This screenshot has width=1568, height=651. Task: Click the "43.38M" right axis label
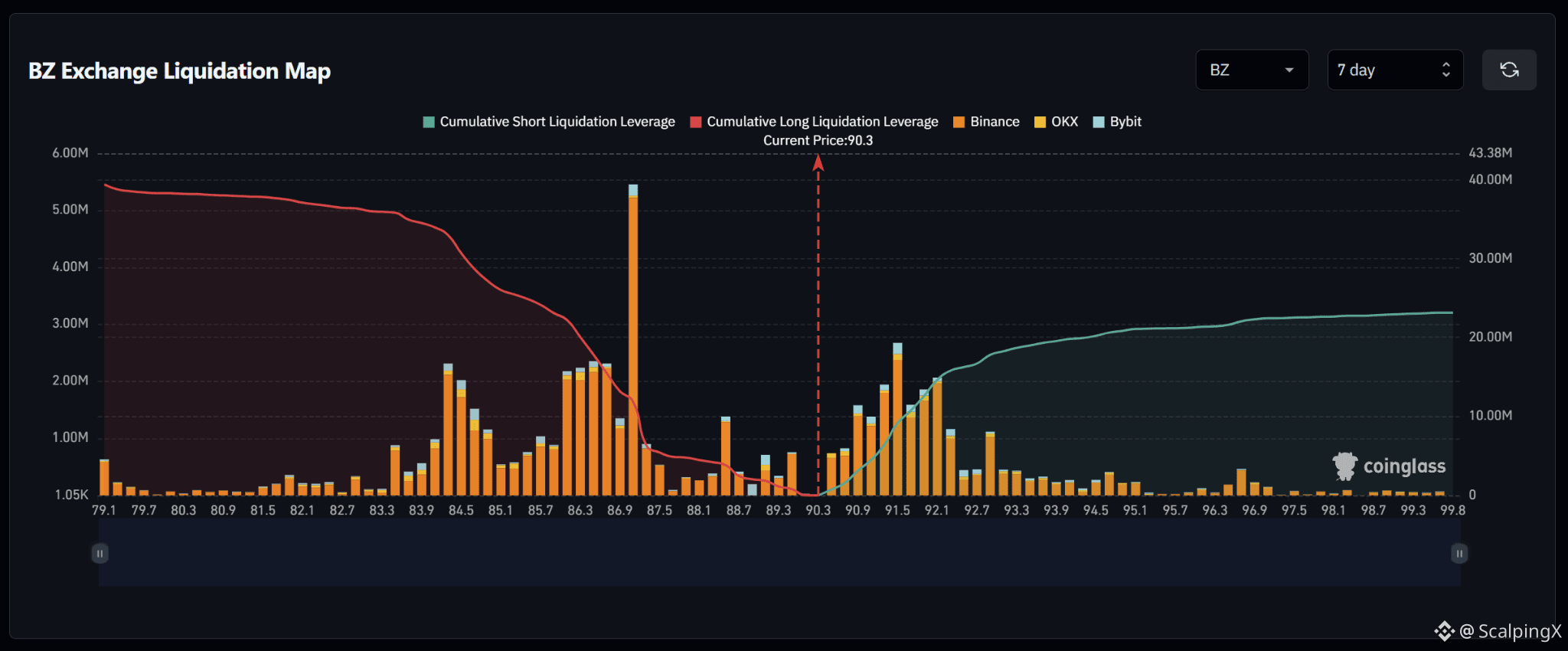click(1490, 153)
